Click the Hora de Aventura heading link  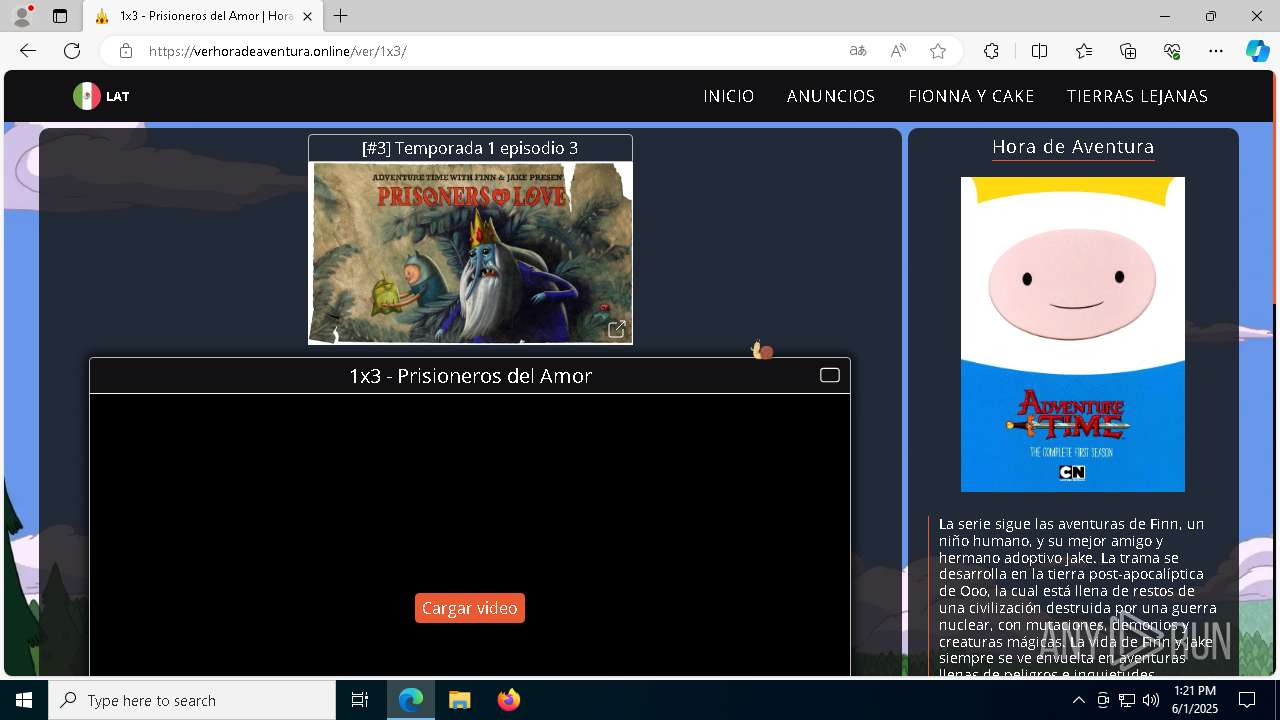[x=1073, y=147]
